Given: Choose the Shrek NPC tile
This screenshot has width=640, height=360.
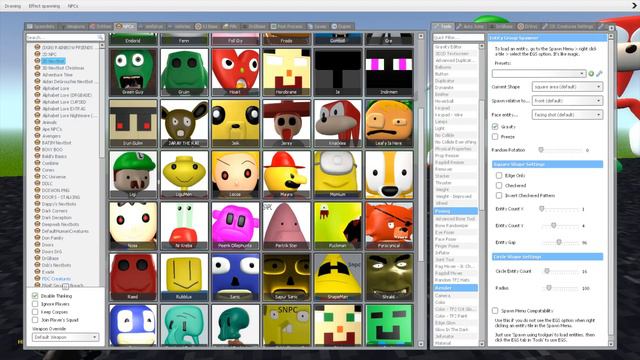Looking at the screenshot, I should click(389, 277).
